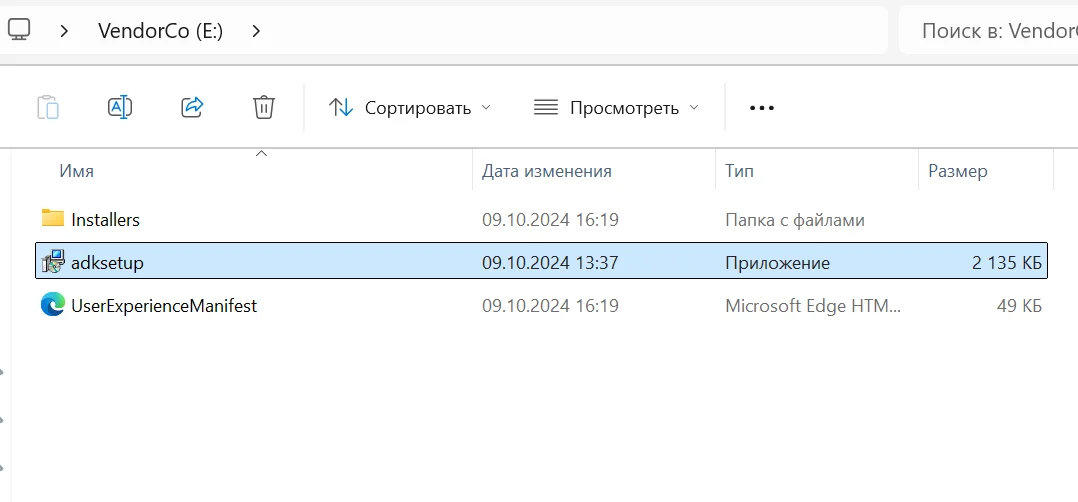Sort by the Тип column header
Screen dimensions: 1078x502
coord(739,171)
